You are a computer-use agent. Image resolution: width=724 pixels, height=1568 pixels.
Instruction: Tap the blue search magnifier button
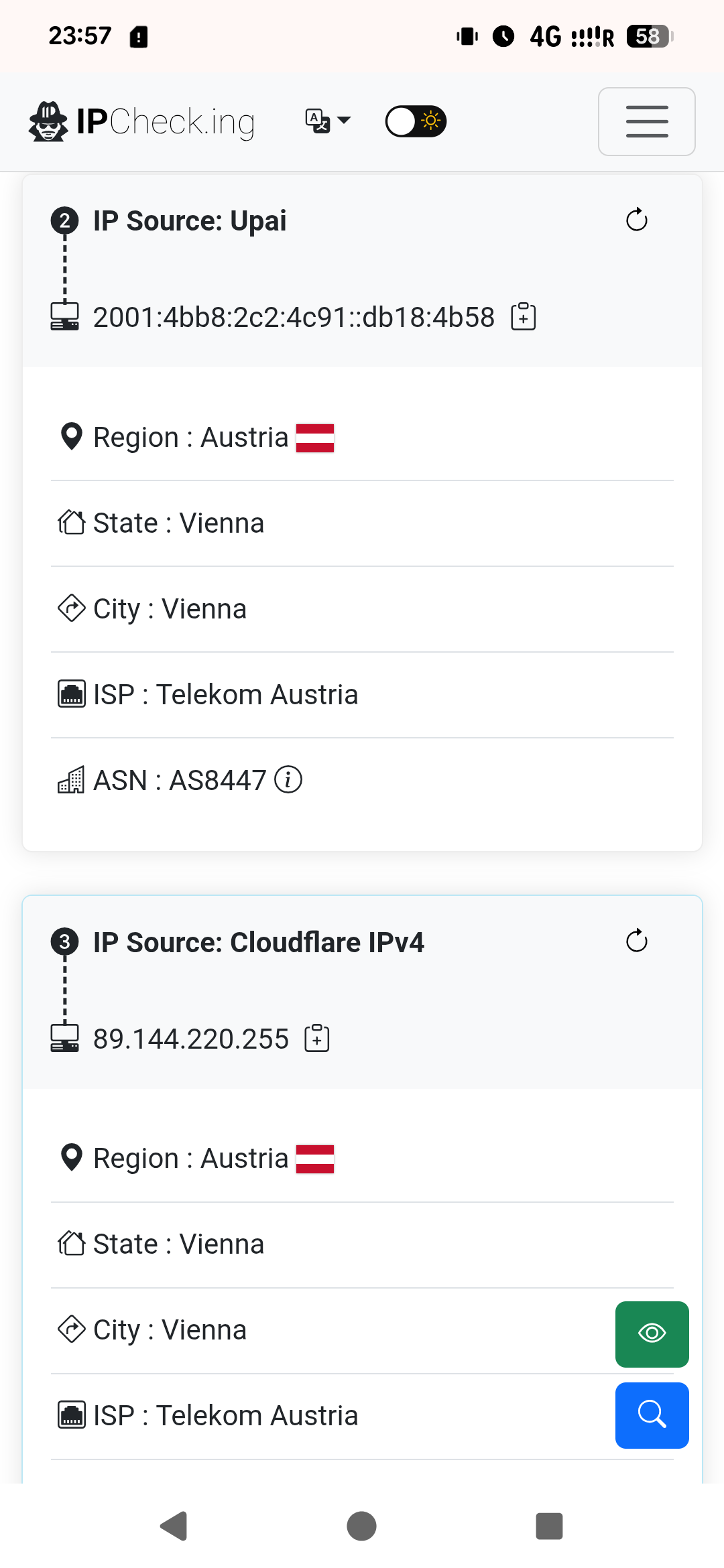[652, 1415]
